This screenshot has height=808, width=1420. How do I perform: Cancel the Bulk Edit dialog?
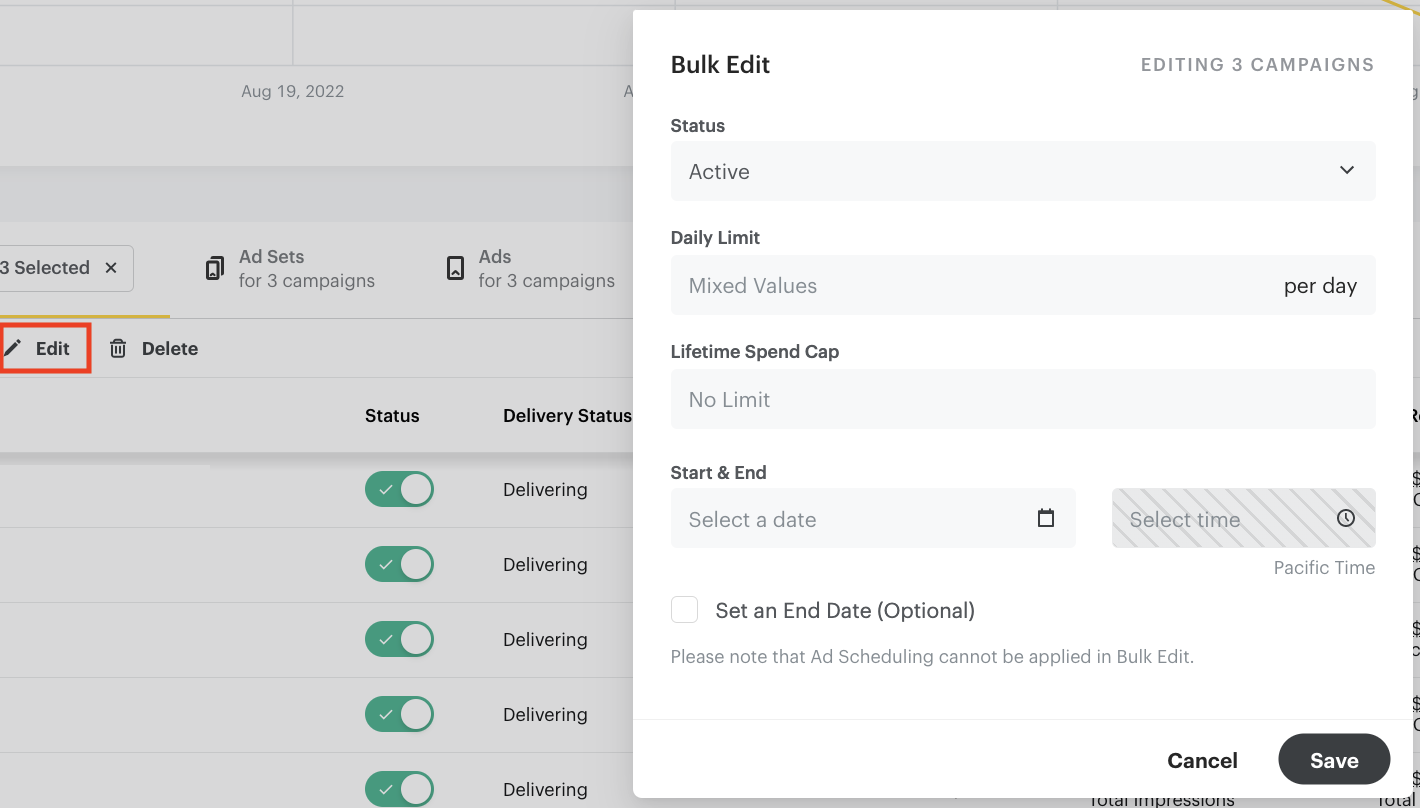click(1202, 760)
